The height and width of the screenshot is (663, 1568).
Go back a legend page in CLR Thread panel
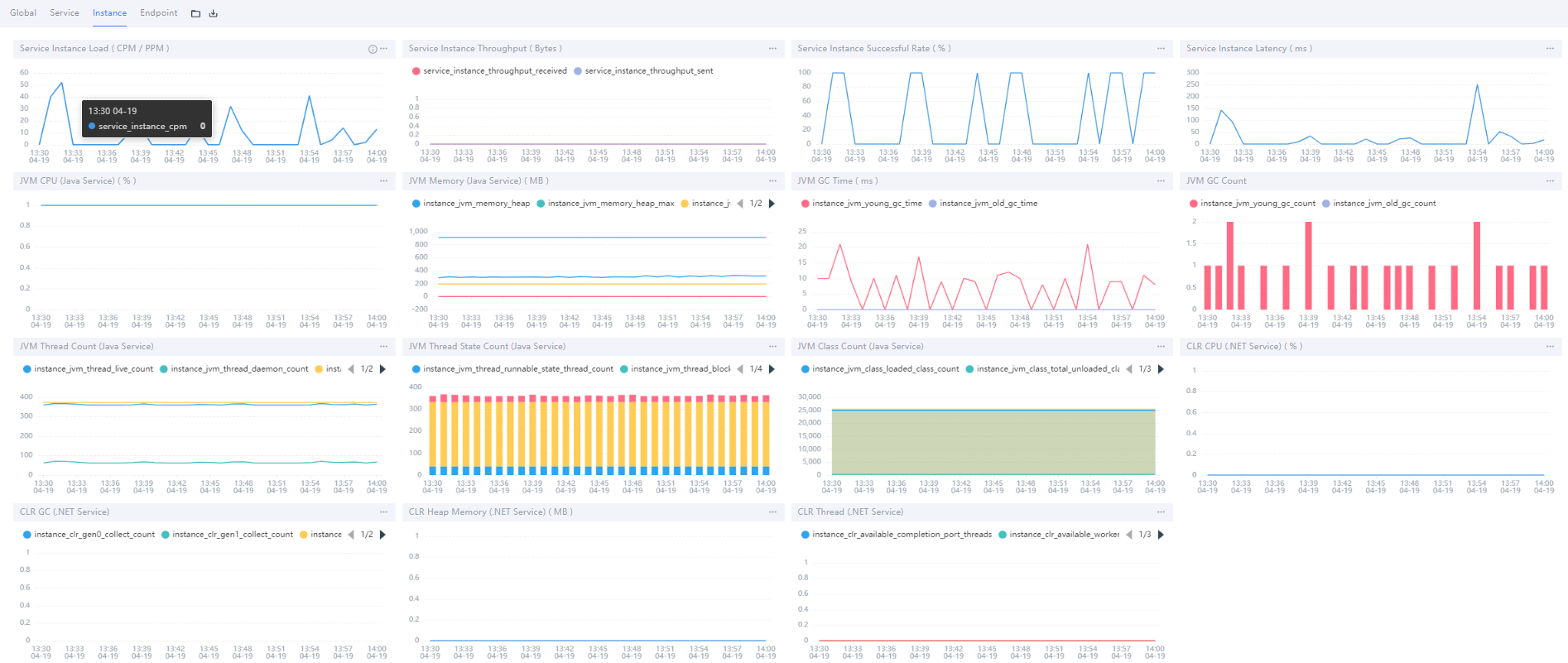click(x=1129, y=535)
